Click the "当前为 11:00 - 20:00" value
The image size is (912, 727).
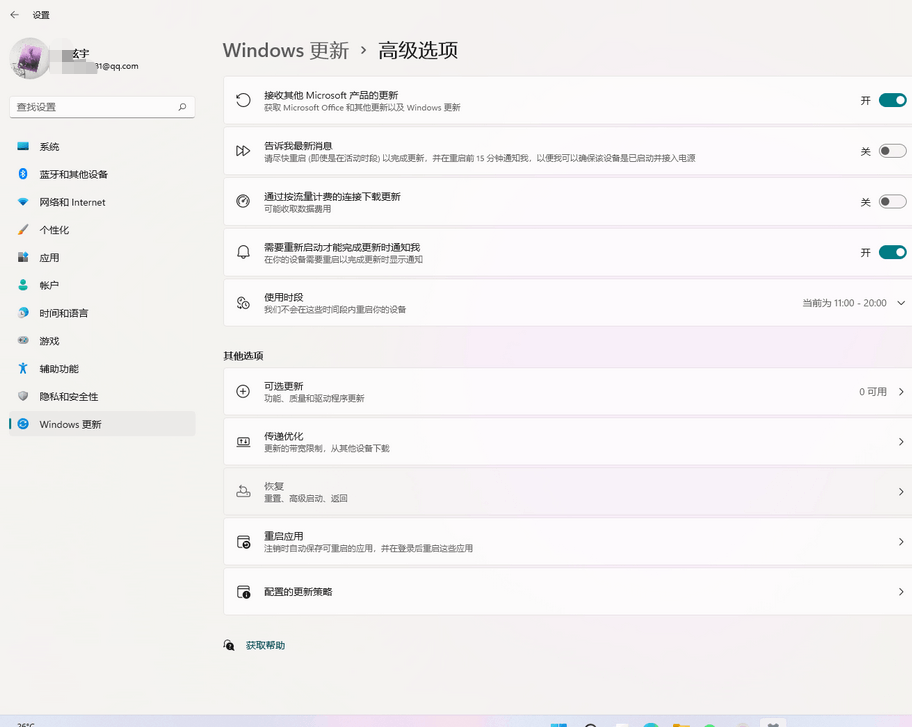845,303
